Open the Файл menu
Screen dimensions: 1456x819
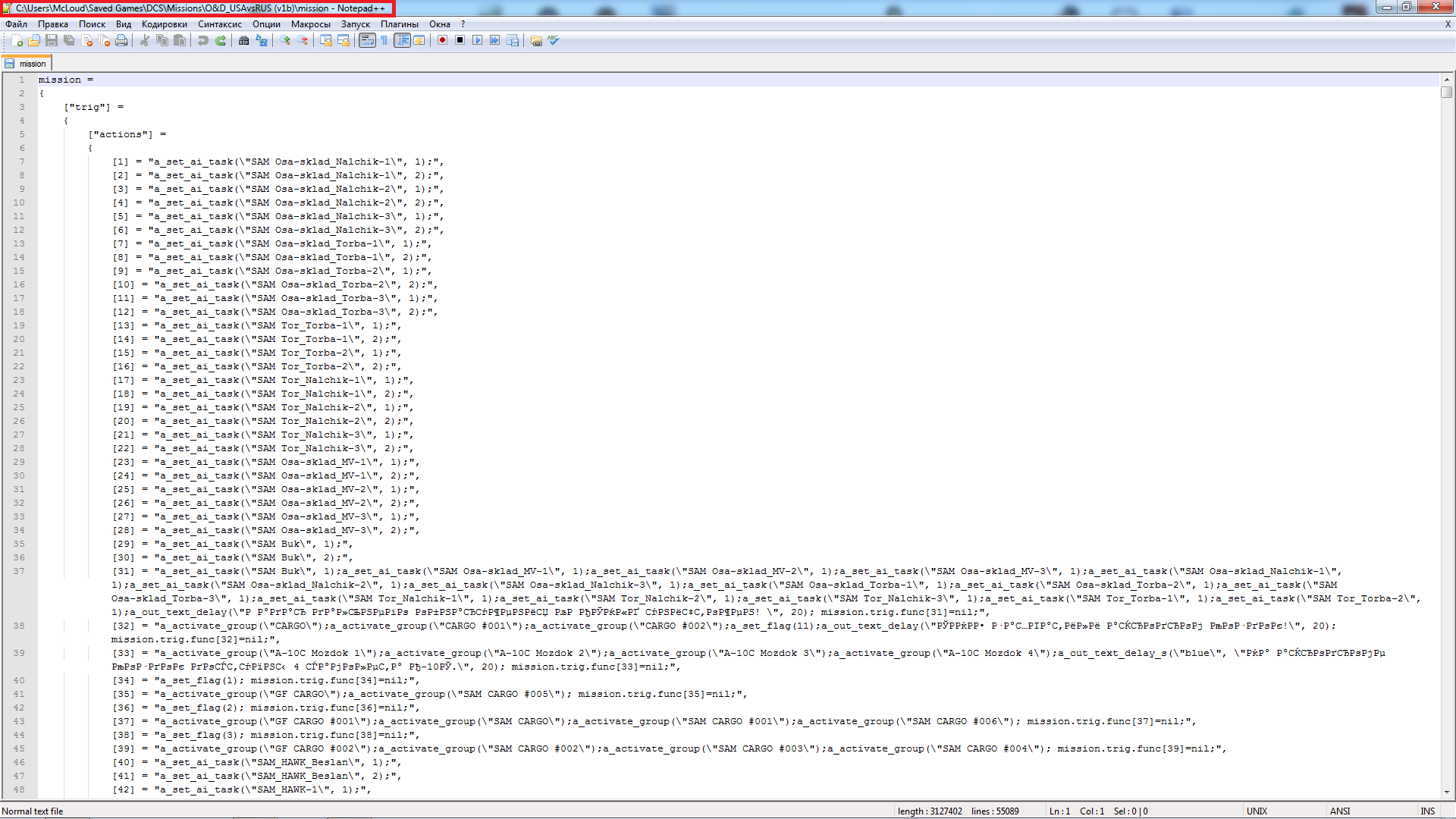16,24
